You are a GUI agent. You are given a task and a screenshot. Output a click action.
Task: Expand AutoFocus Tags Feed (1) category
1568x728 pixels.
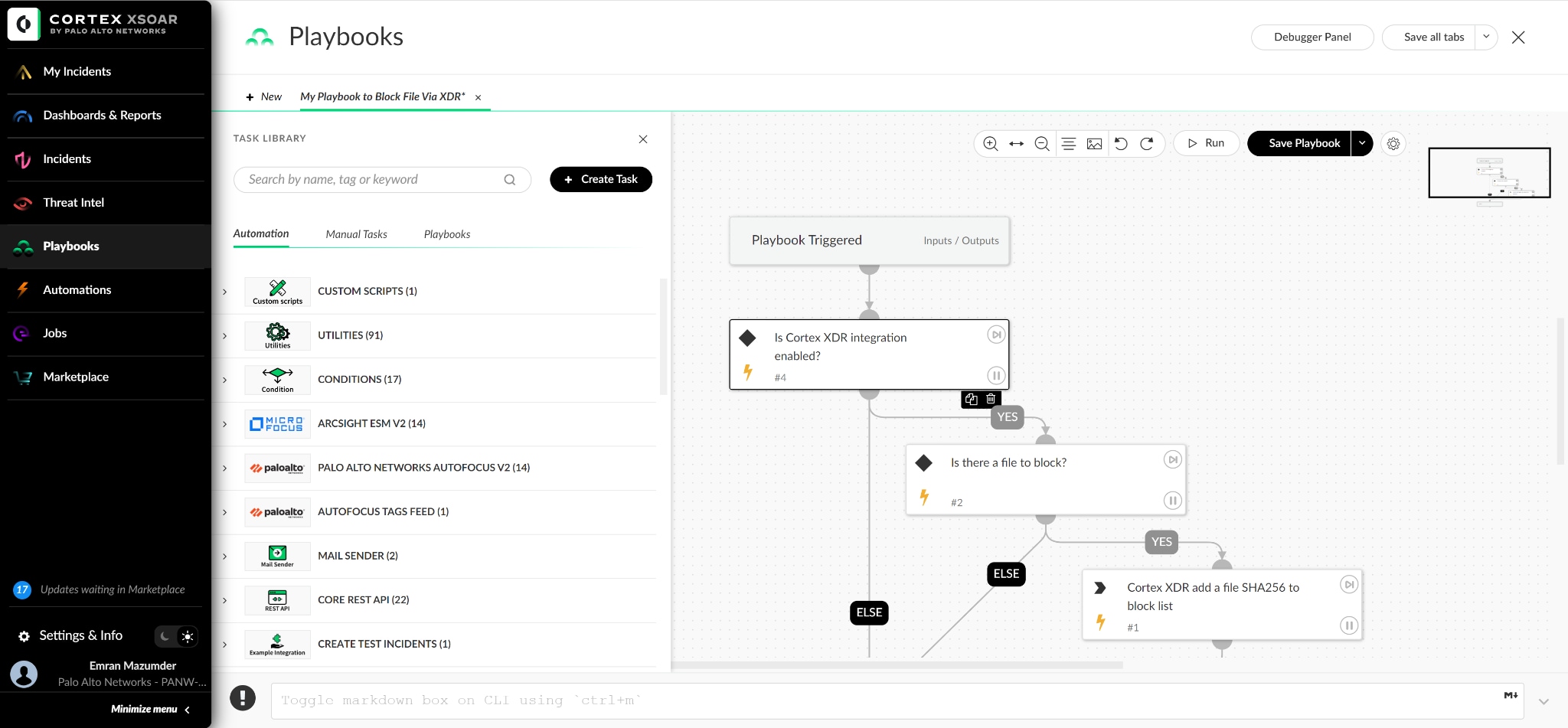tap(224, 512)
